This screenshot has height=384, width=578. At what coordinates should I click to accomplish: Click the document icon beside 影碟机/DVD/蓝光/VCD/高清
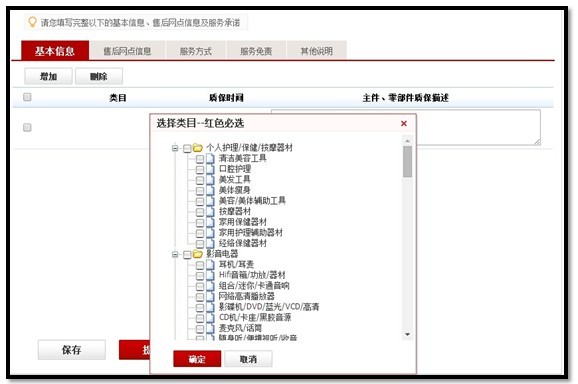(210, 307)
